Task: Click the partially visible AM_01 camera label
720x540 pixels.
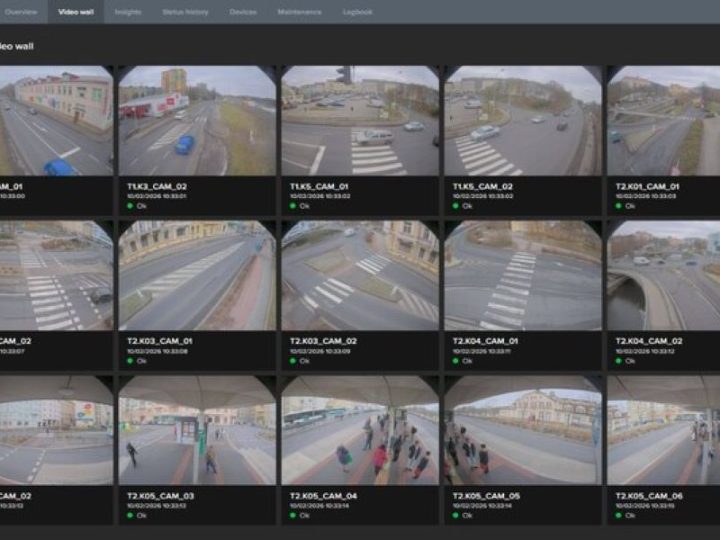Action: pyautogui.click(x=11, y=186)
